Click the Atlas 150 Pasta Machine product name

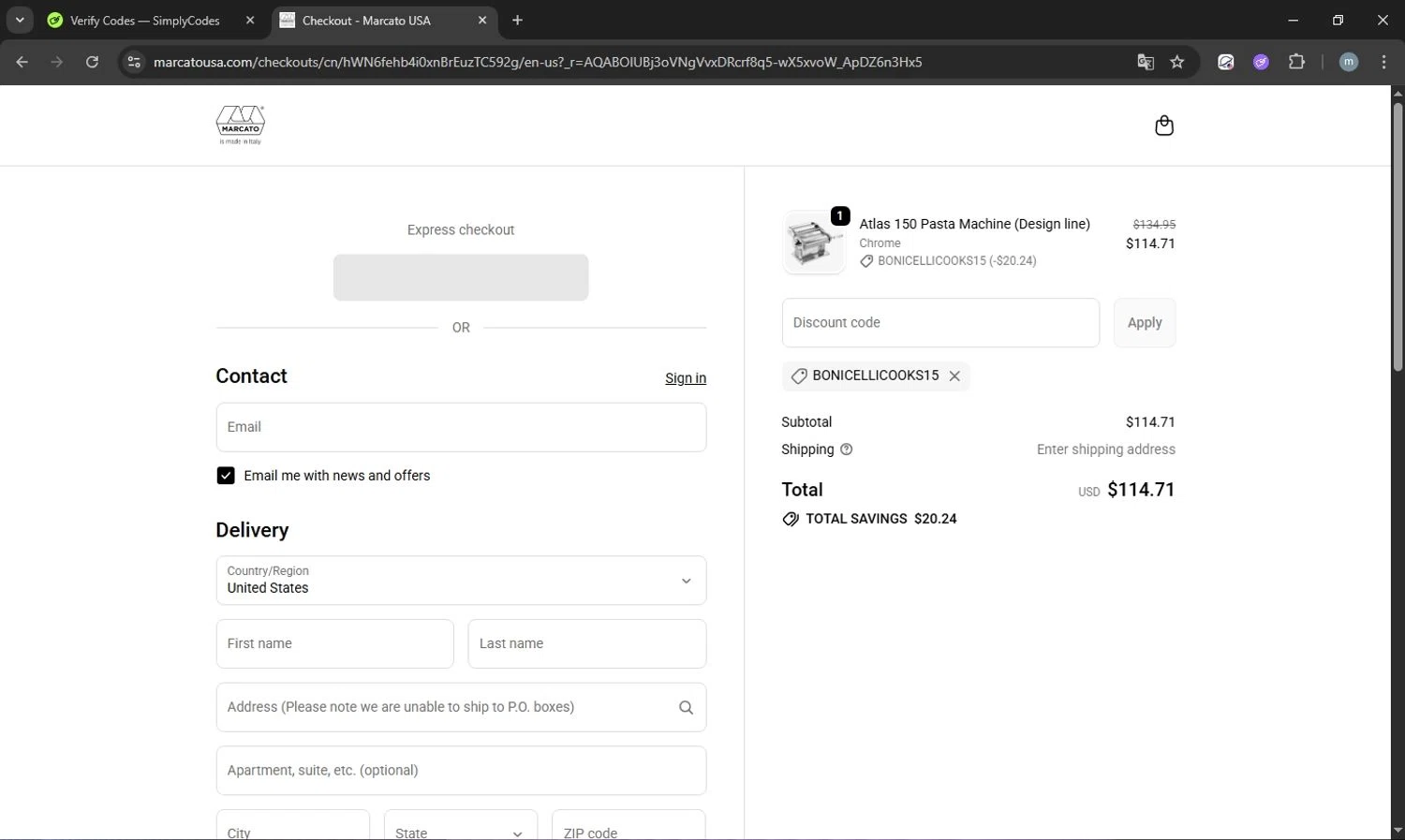[975, 224]
